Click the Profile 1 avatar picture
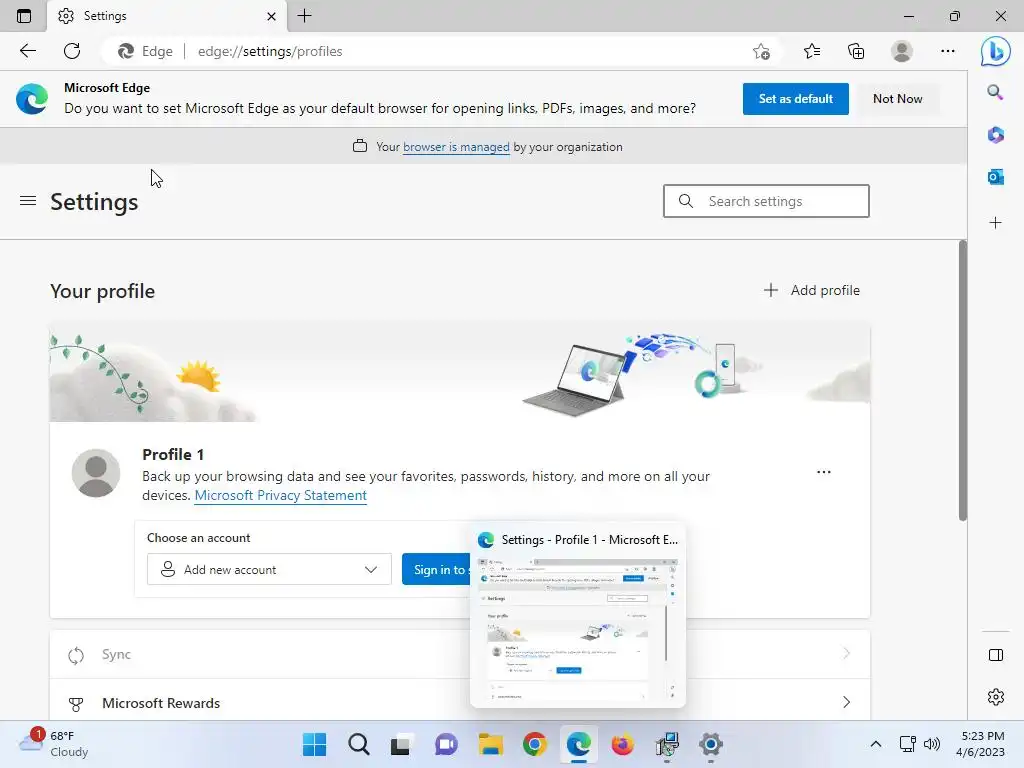This screenshot has height=768, width=1024. pos(96,473)
